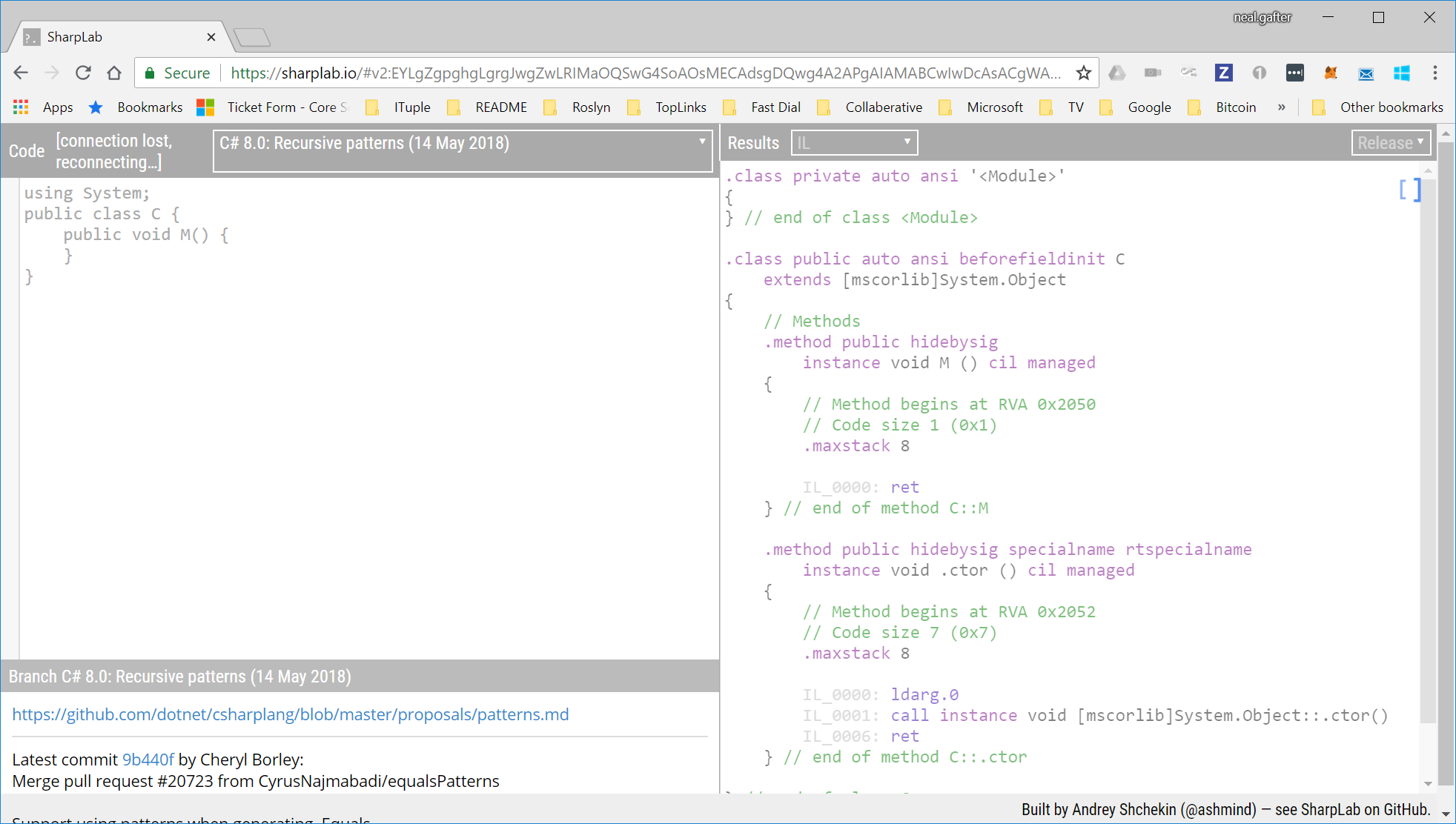1456x824 pixels.
Task: Open Chrome's three-dot menu
Action: [x=1436, y=73]
